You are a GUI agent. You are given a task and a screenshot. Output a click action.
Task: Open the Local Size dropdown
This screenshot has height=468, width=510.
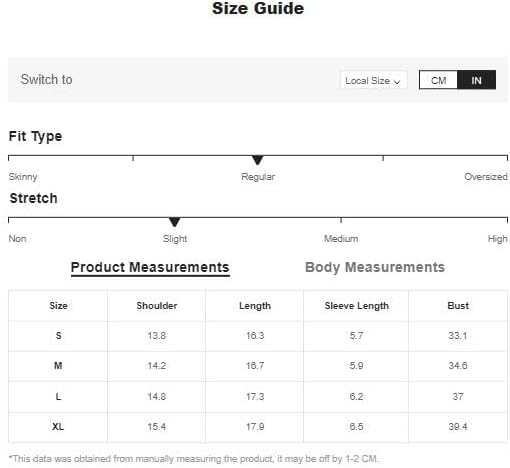point(373,80)
